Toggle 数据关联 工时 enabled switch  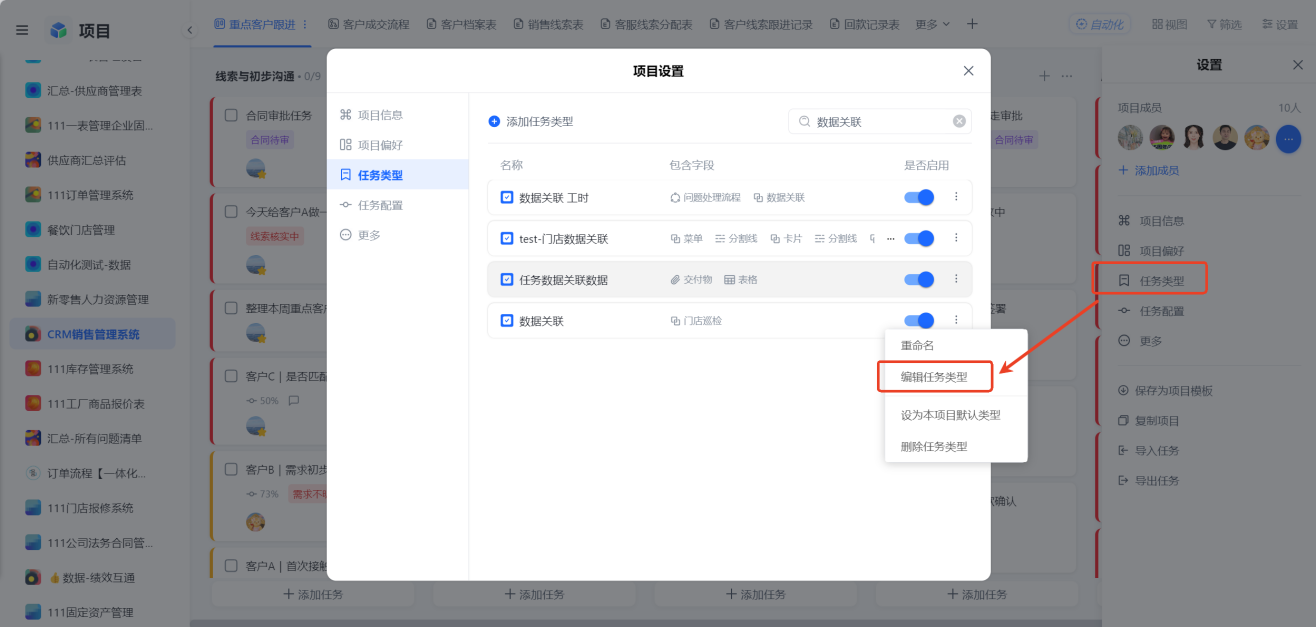pos(919,198)
